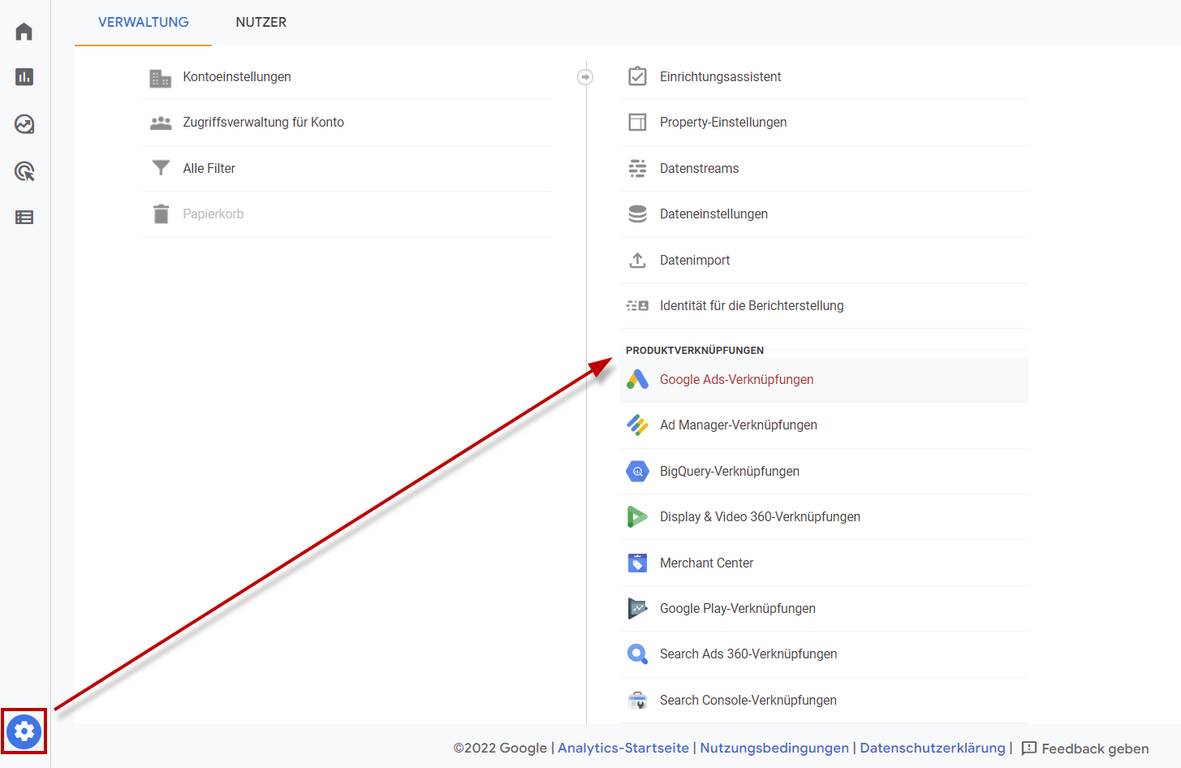The width and height of the screenshot is (1181, 768).
Task: Click the Identität für die Berichterstellung icon
Action: [x=637, y=306]
